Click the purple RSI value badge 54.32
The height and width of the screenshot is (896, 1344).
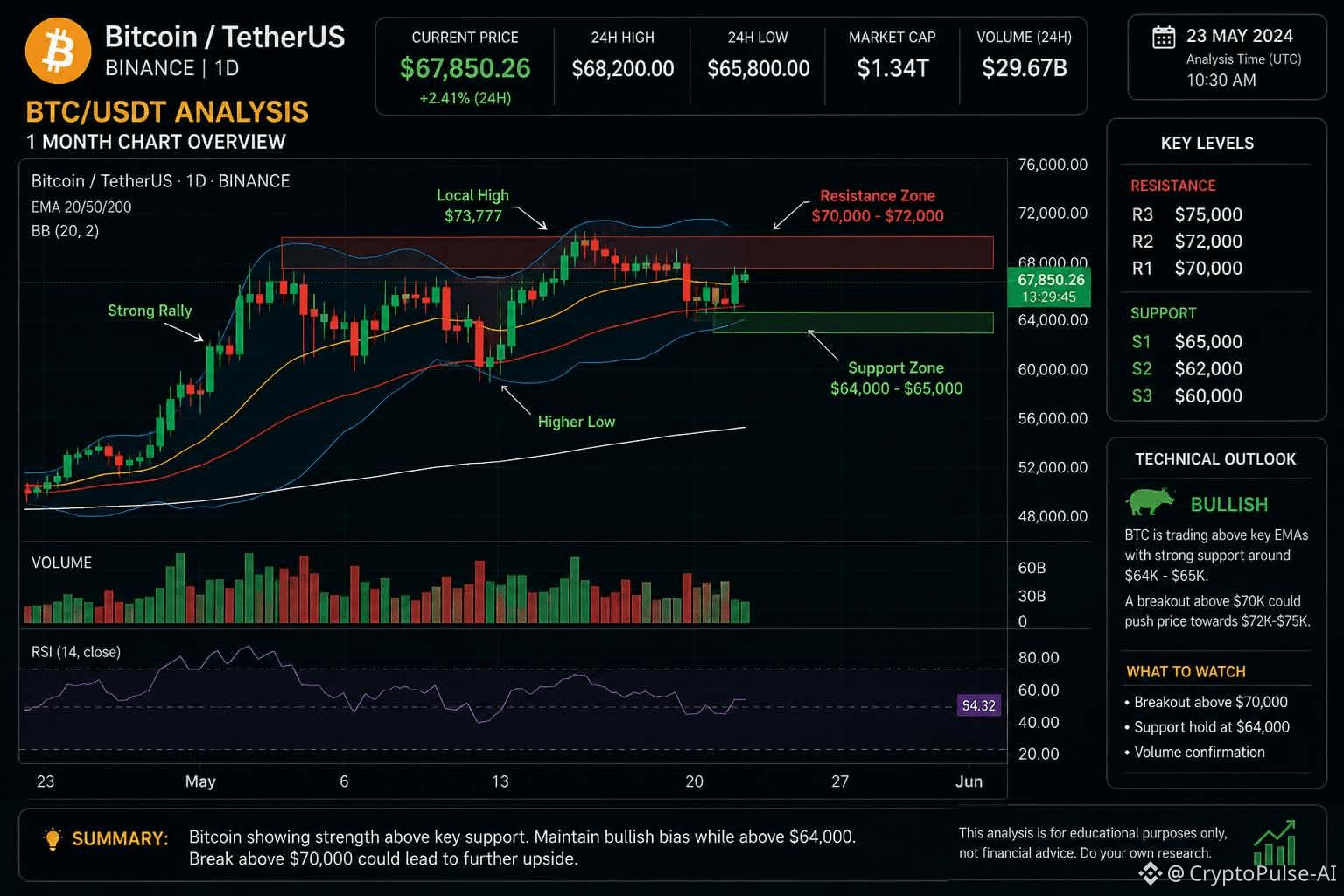pyautogui.click(x=978, y=705)
